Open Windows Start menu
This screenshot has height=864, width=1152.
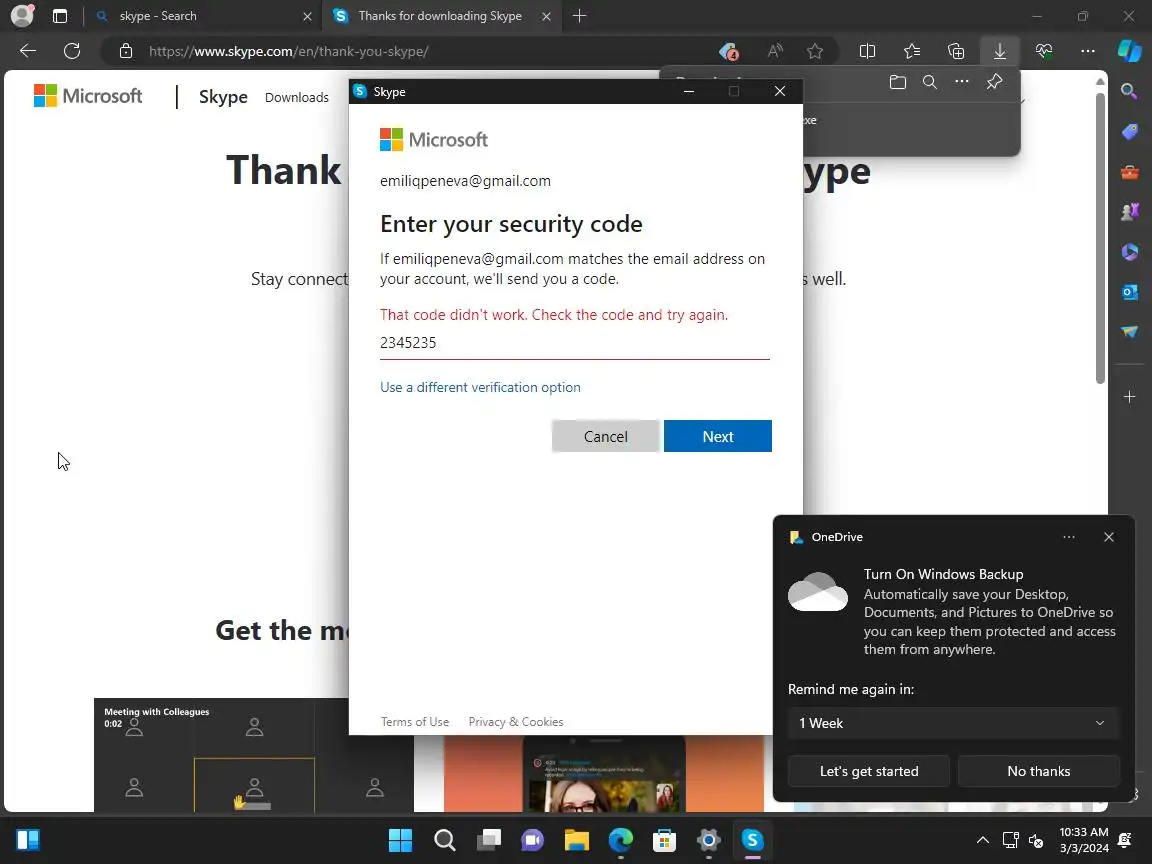400,840
